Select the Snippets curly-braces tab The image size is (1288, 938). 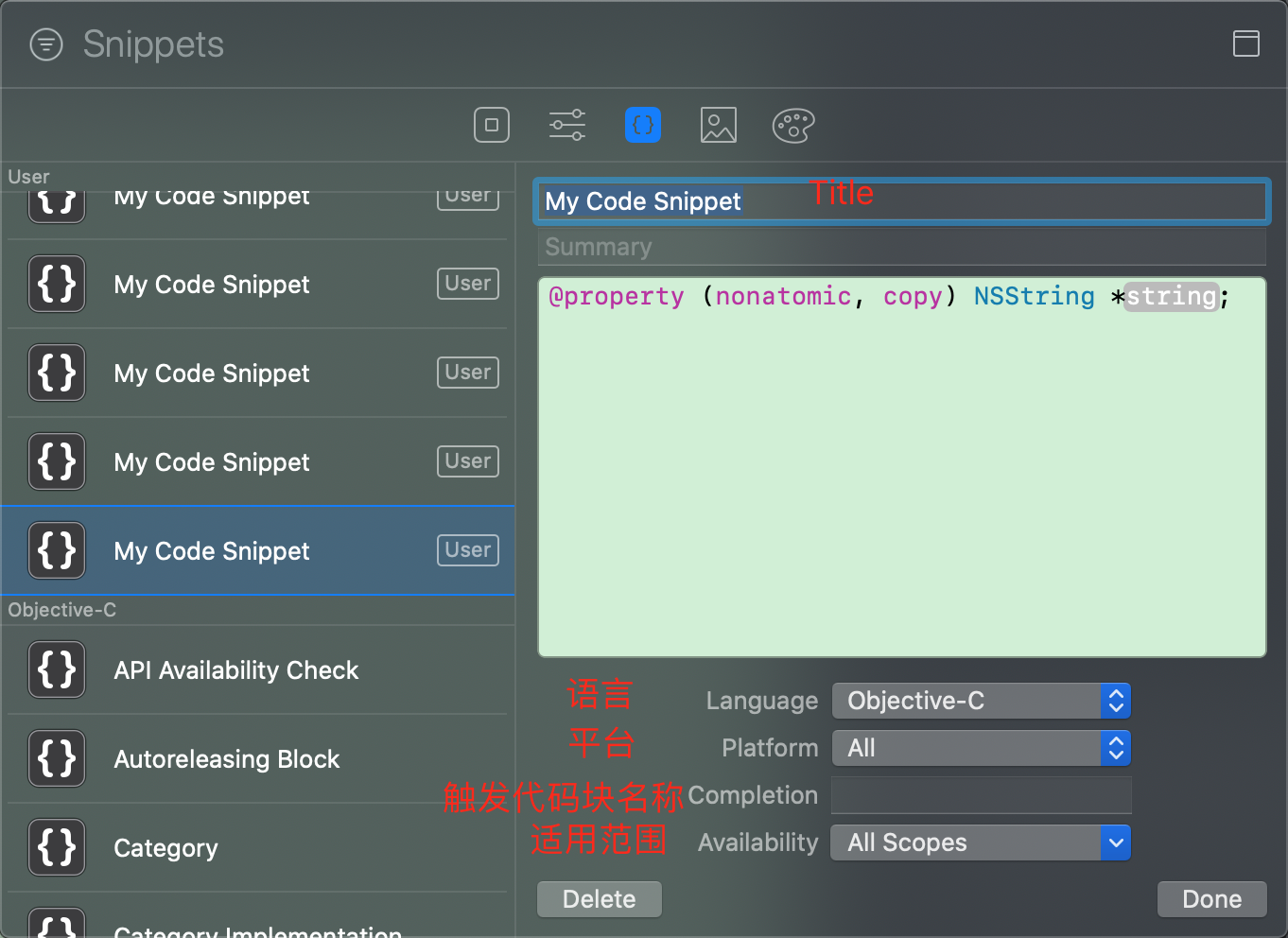coord(643,125)
